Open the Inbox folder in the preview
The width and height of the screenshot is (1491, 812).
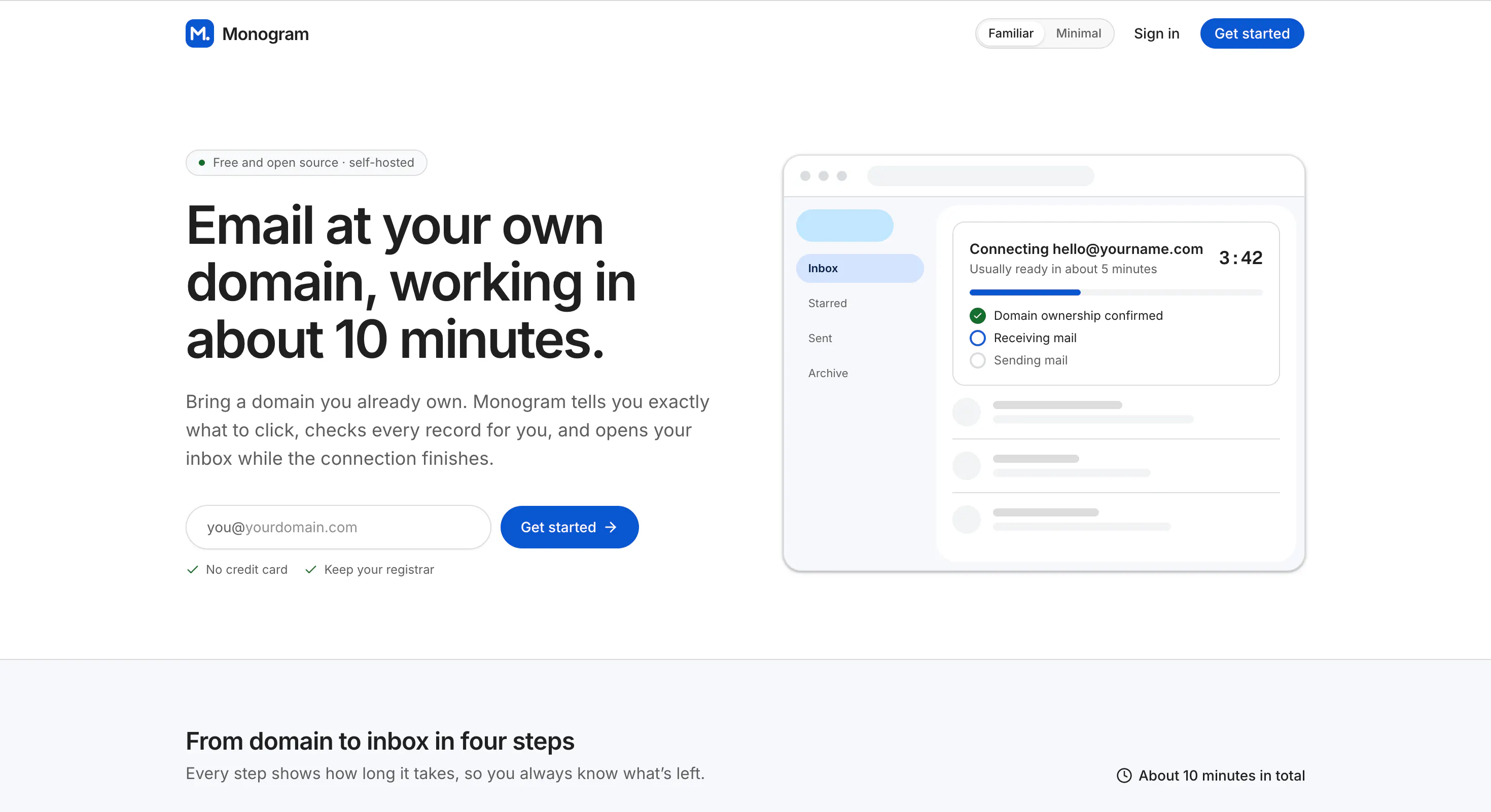(x=860, y=268)
